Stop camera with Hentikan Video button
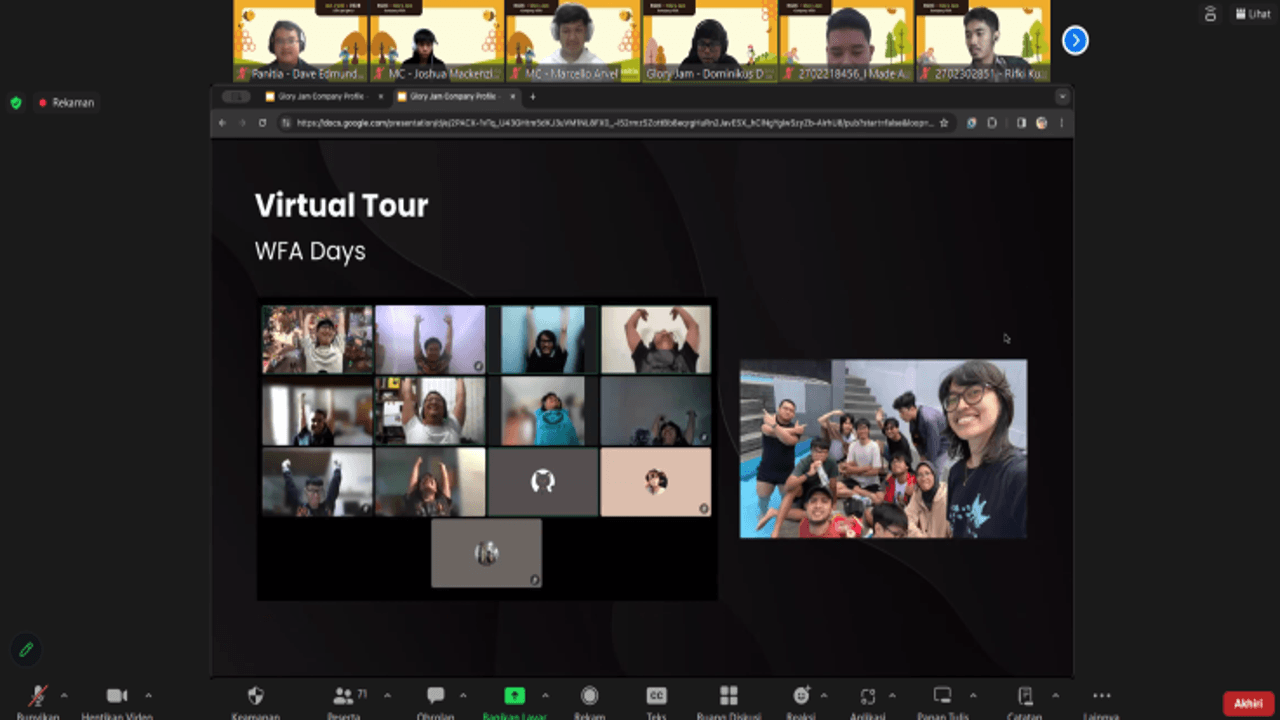 117,702
